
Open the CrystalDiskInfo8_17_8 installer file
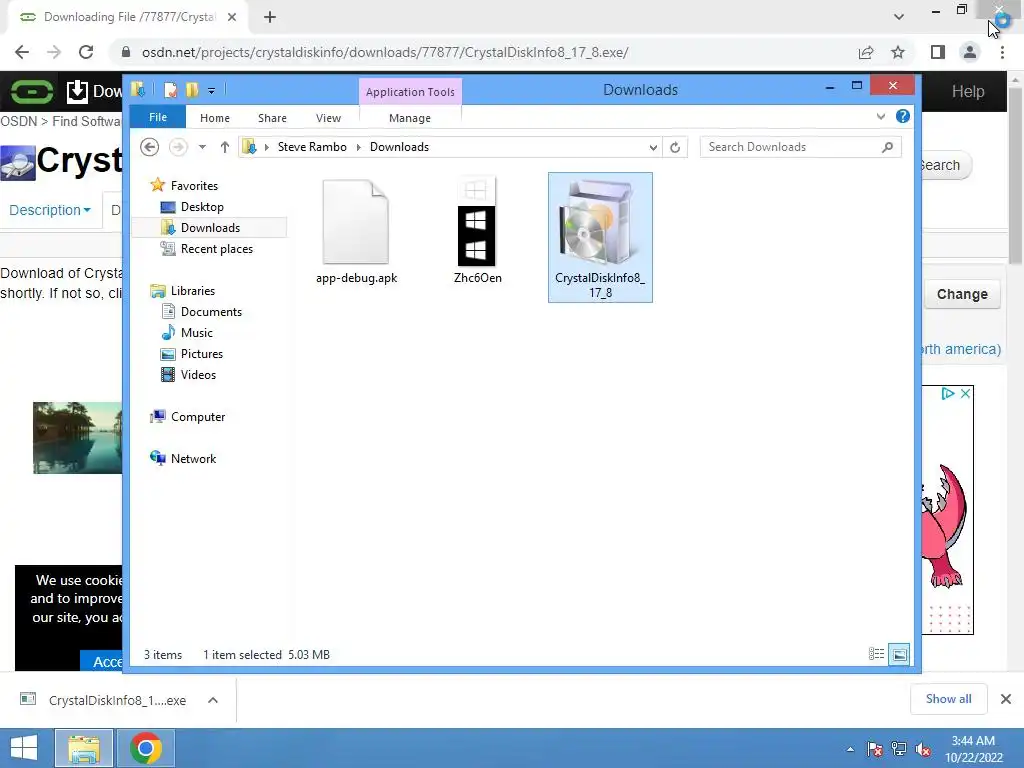click(x=600, y=237)
